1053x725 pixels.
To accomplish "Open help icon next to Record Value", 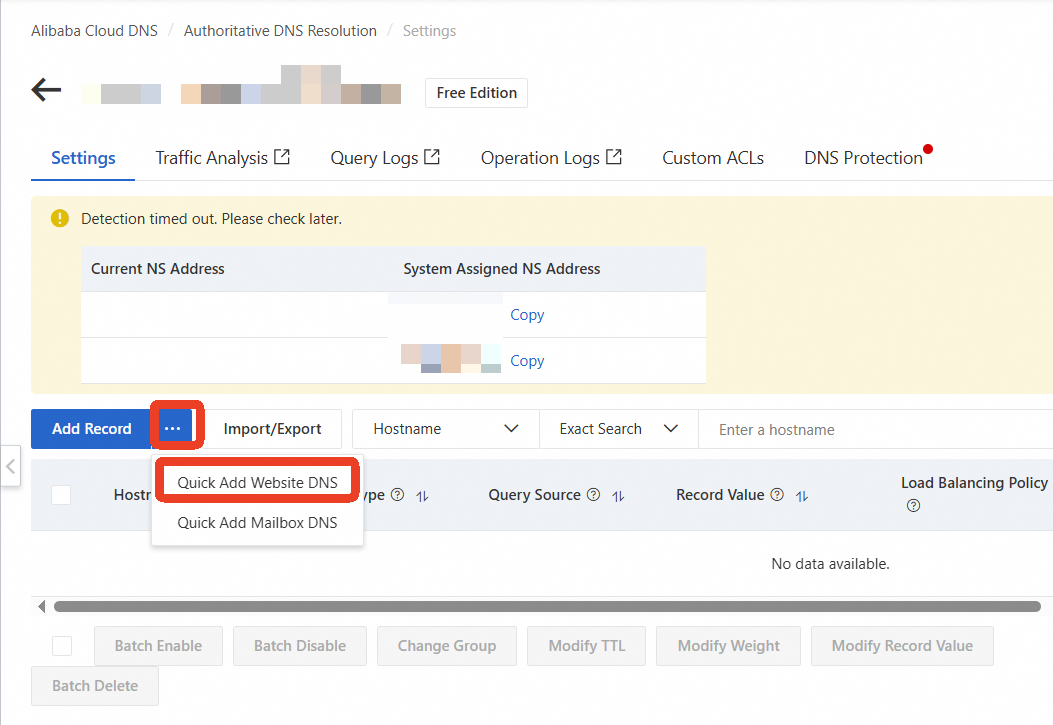I will pyautogui.click(x=777, y=495).
